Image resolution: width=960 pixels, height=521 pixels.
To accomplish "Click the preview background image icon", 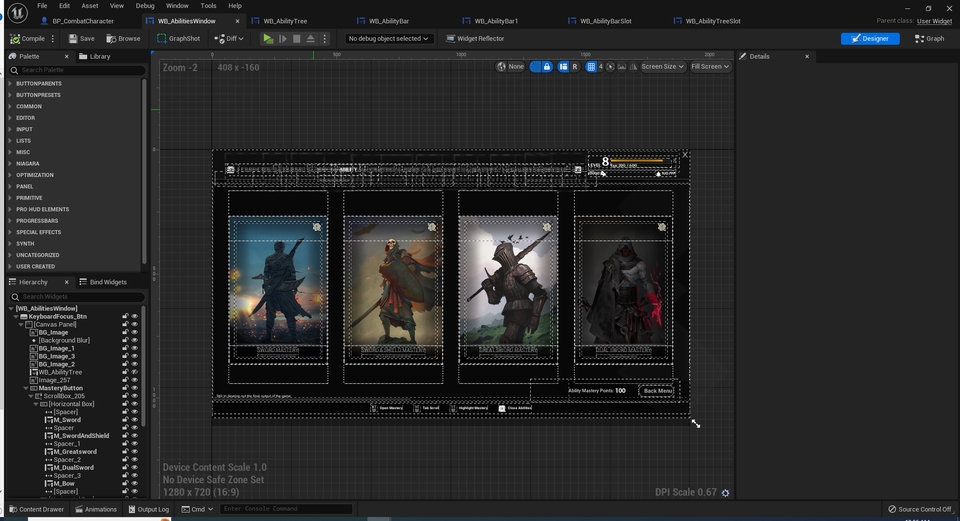I will point(622,67).
